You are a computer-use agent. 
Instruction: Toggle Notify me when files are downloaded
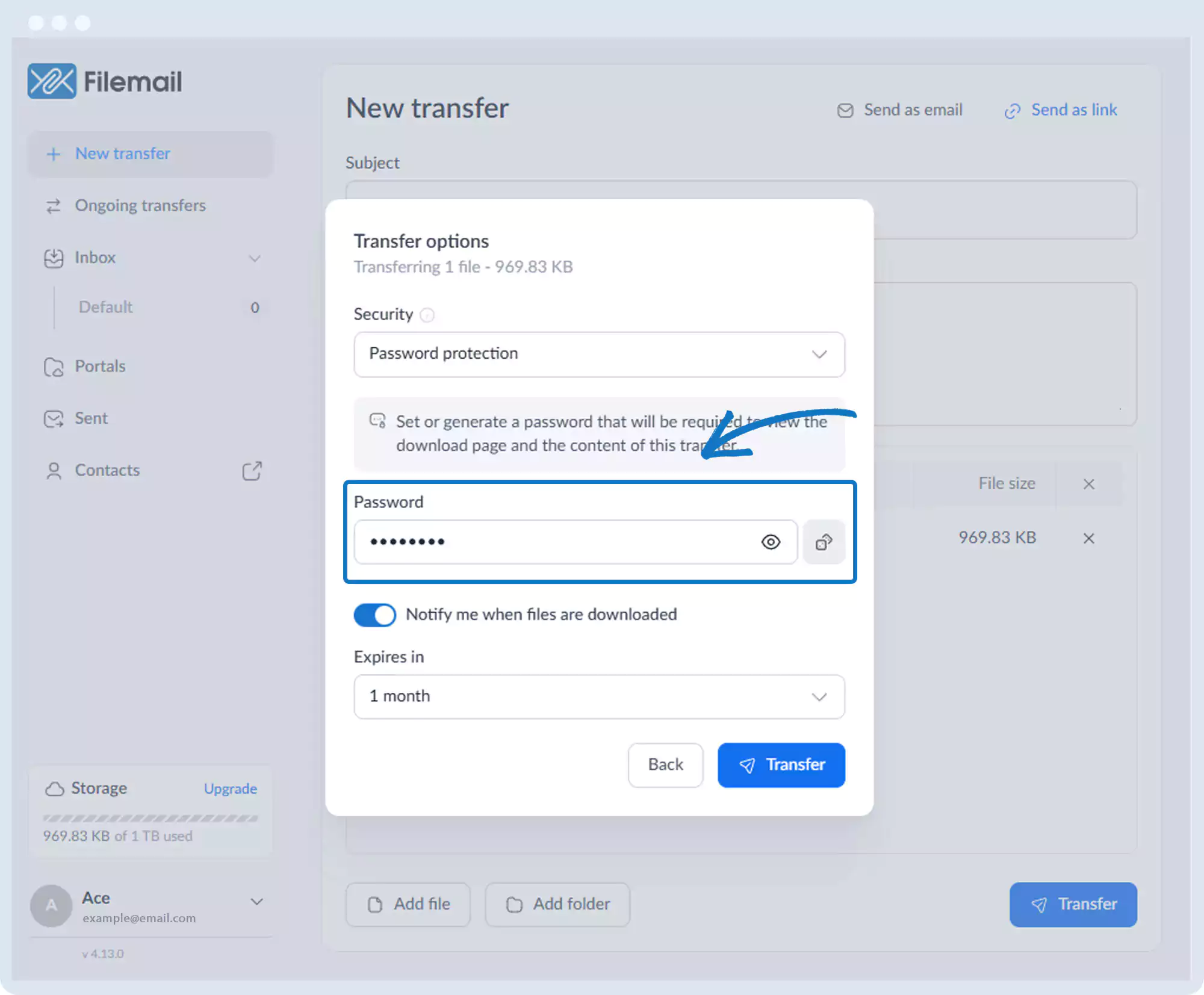(x=374, y=615)
